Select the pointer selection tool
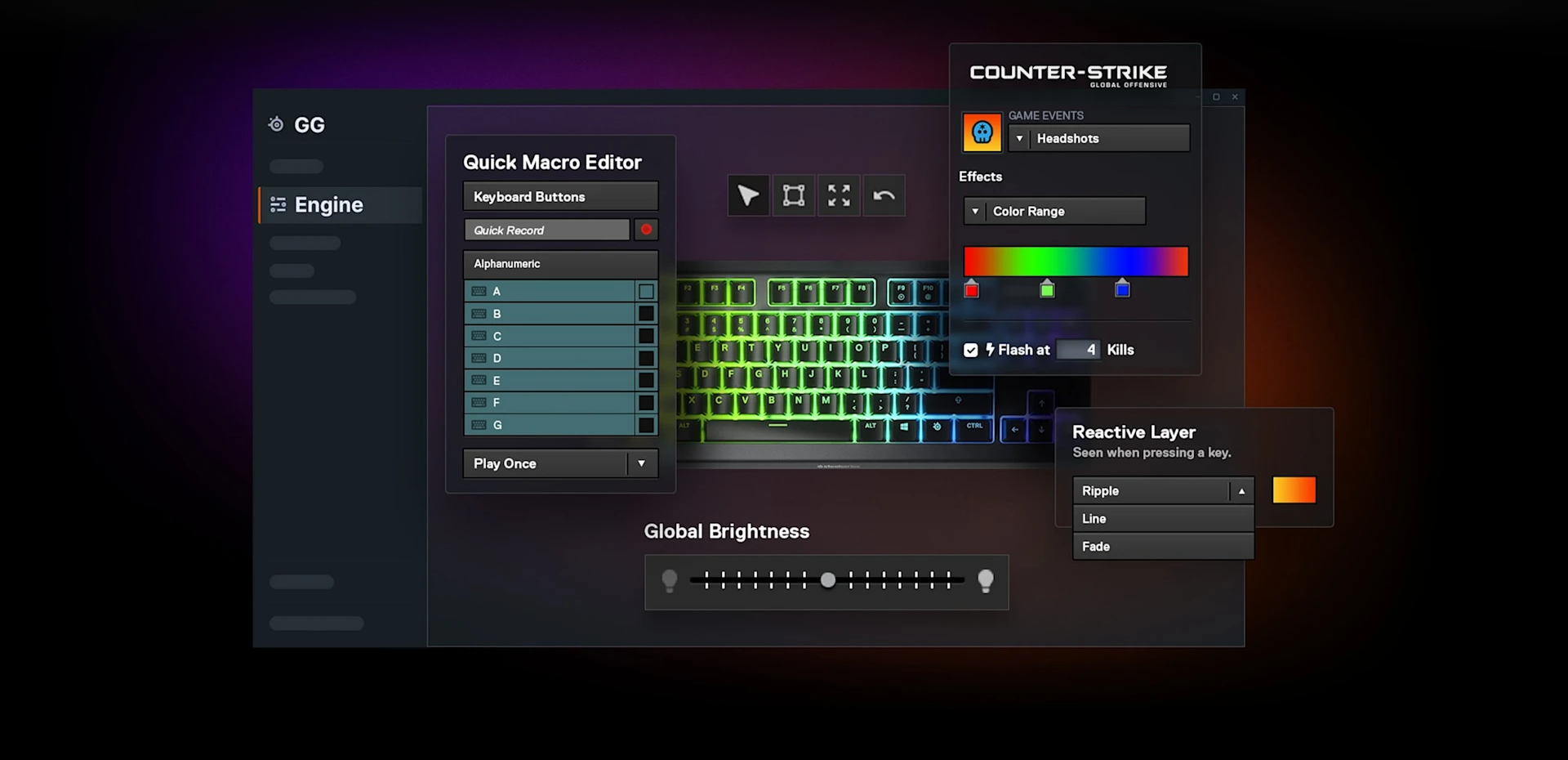Viewport: 1568px width, 760px height. [x=747, y=195]
